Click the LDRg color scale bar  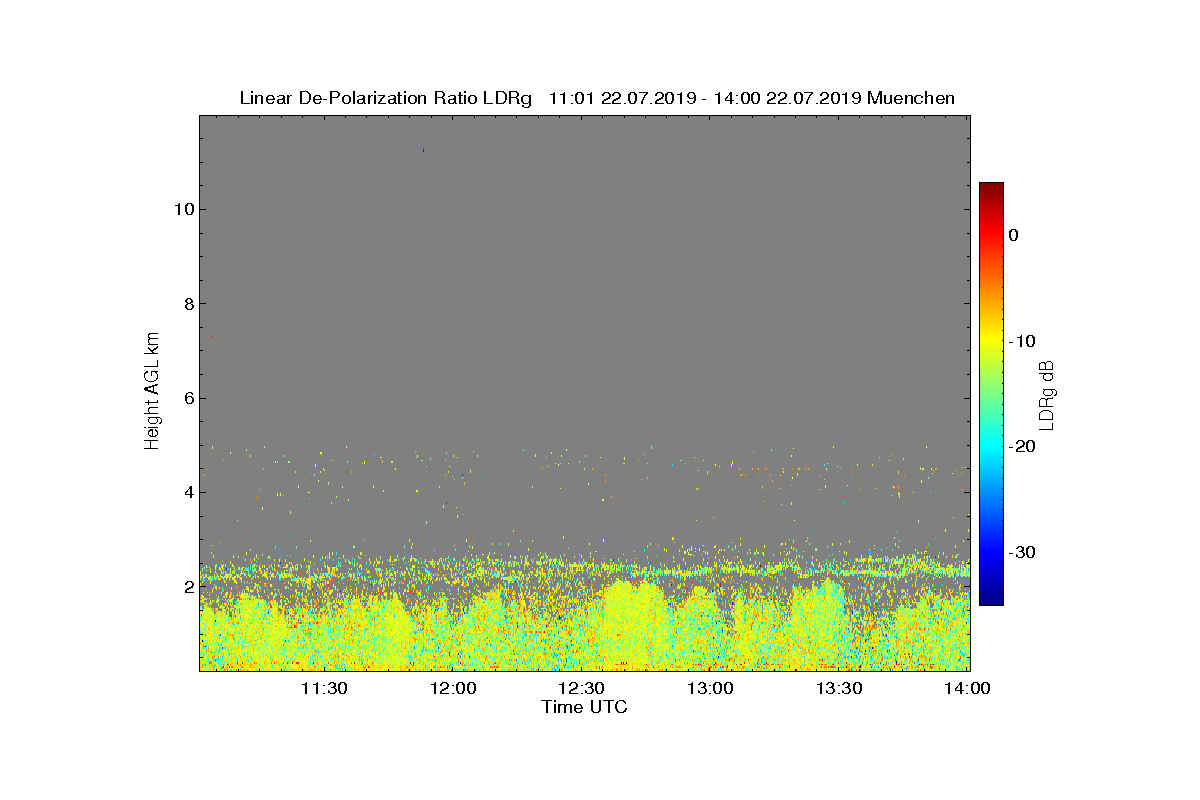(991, 394)
